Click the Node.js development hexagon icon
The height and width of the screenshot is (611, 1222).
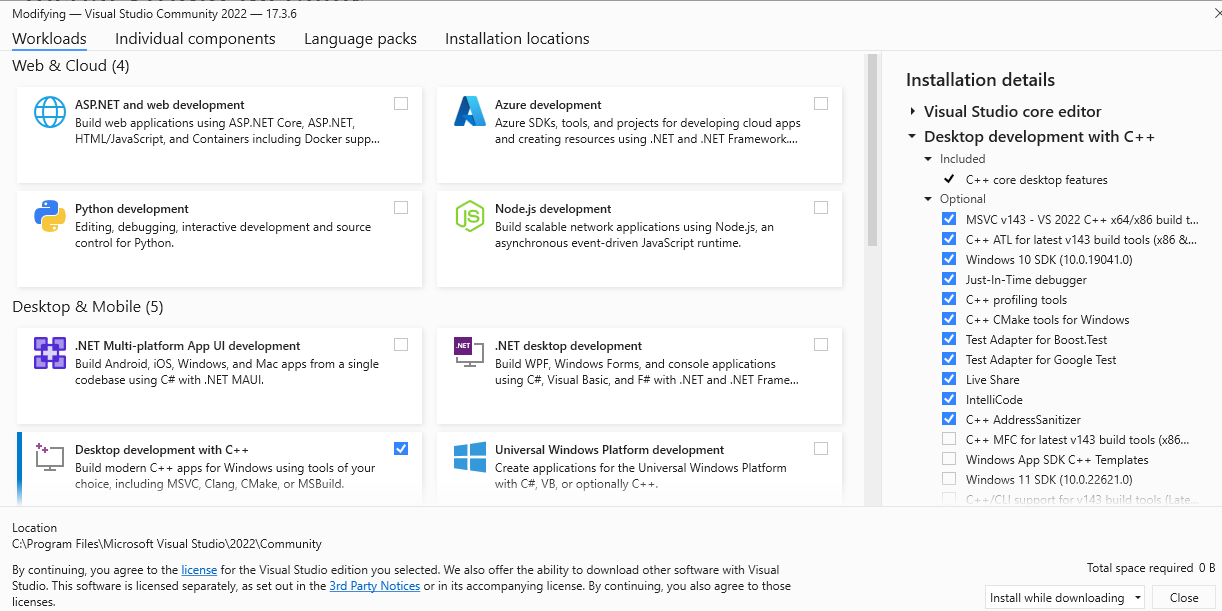tap(470, 216)
